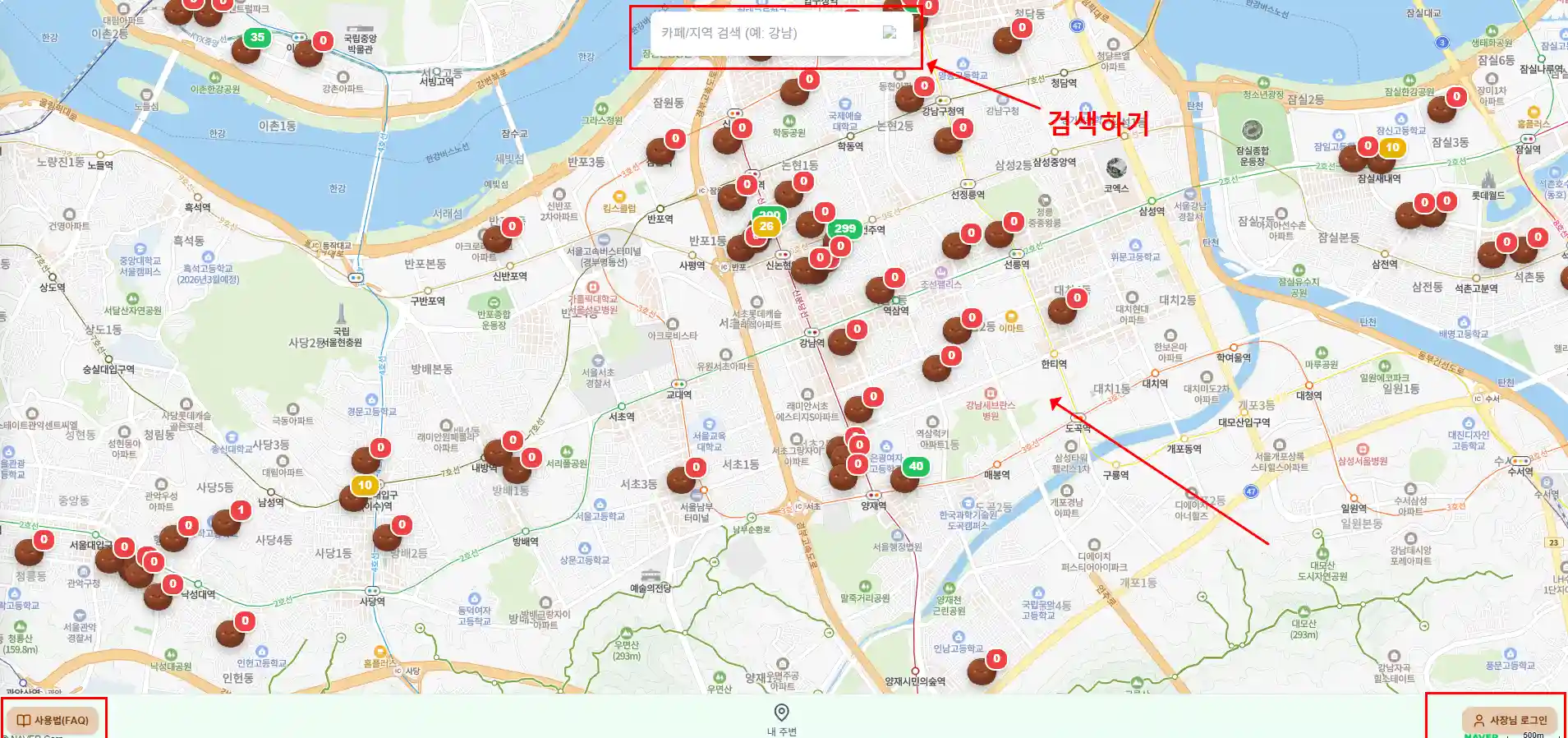The width and height of the screenshot is (1568, 738).
Task: Open the 사용법(FAQ) guide button
Action: (53, 720)
